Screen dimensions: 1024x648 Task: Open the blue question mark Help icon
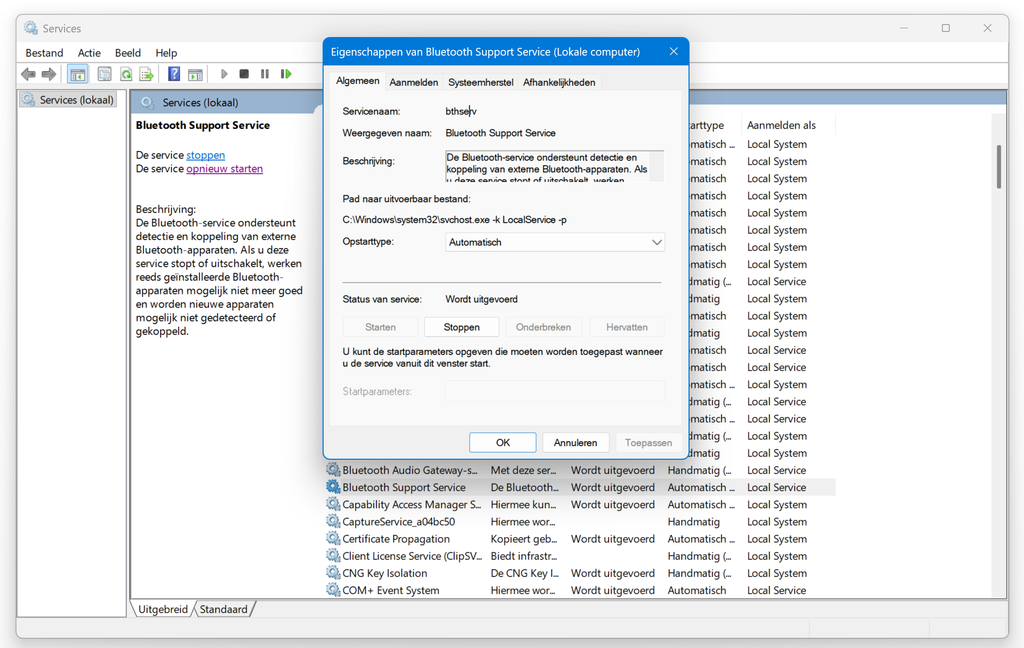[x=174, y=74]
